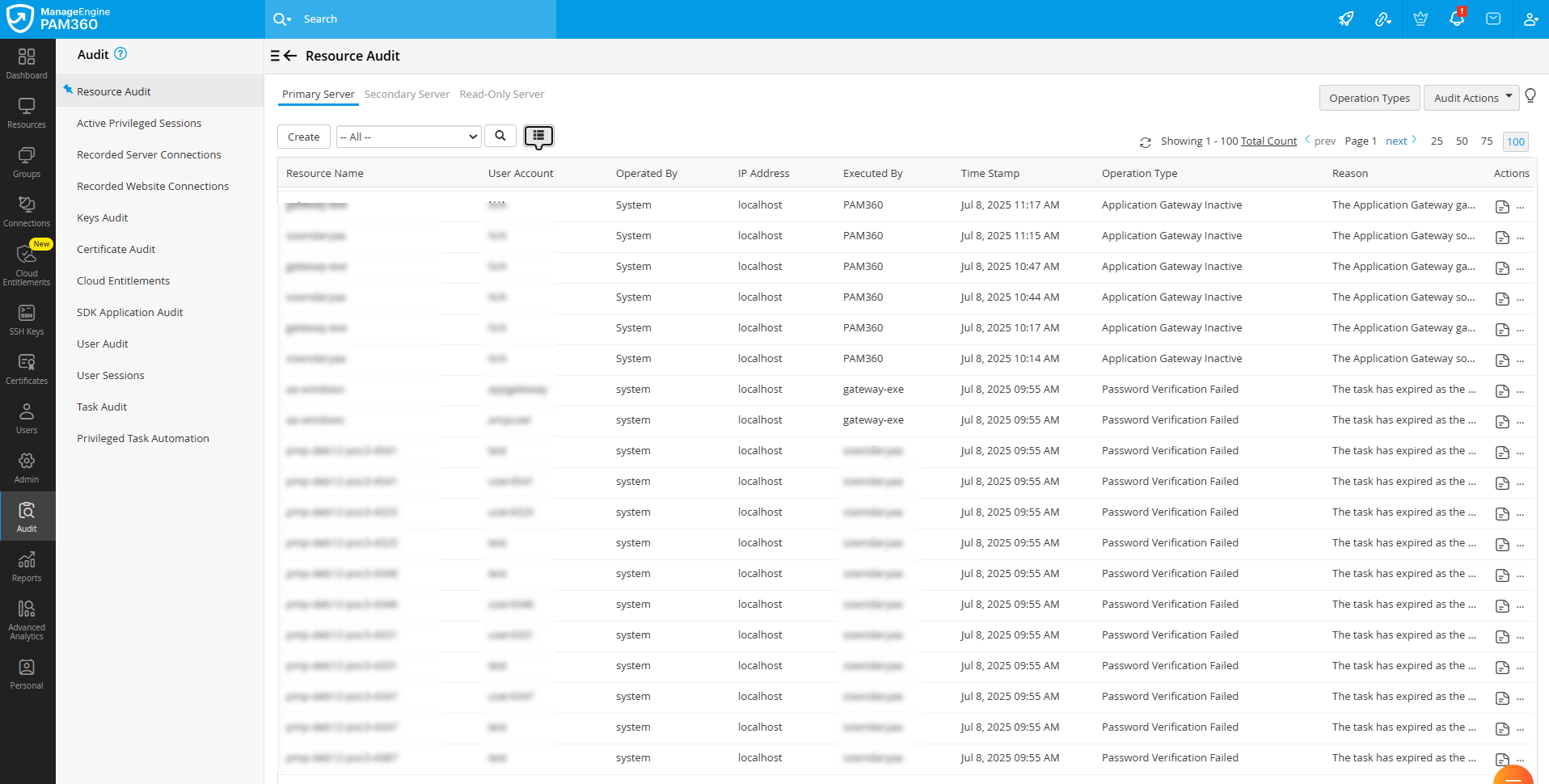The width and height of the screenshot is (1549, 784).
Task: Collapse the Audit side panel
Action: point(275,56)
